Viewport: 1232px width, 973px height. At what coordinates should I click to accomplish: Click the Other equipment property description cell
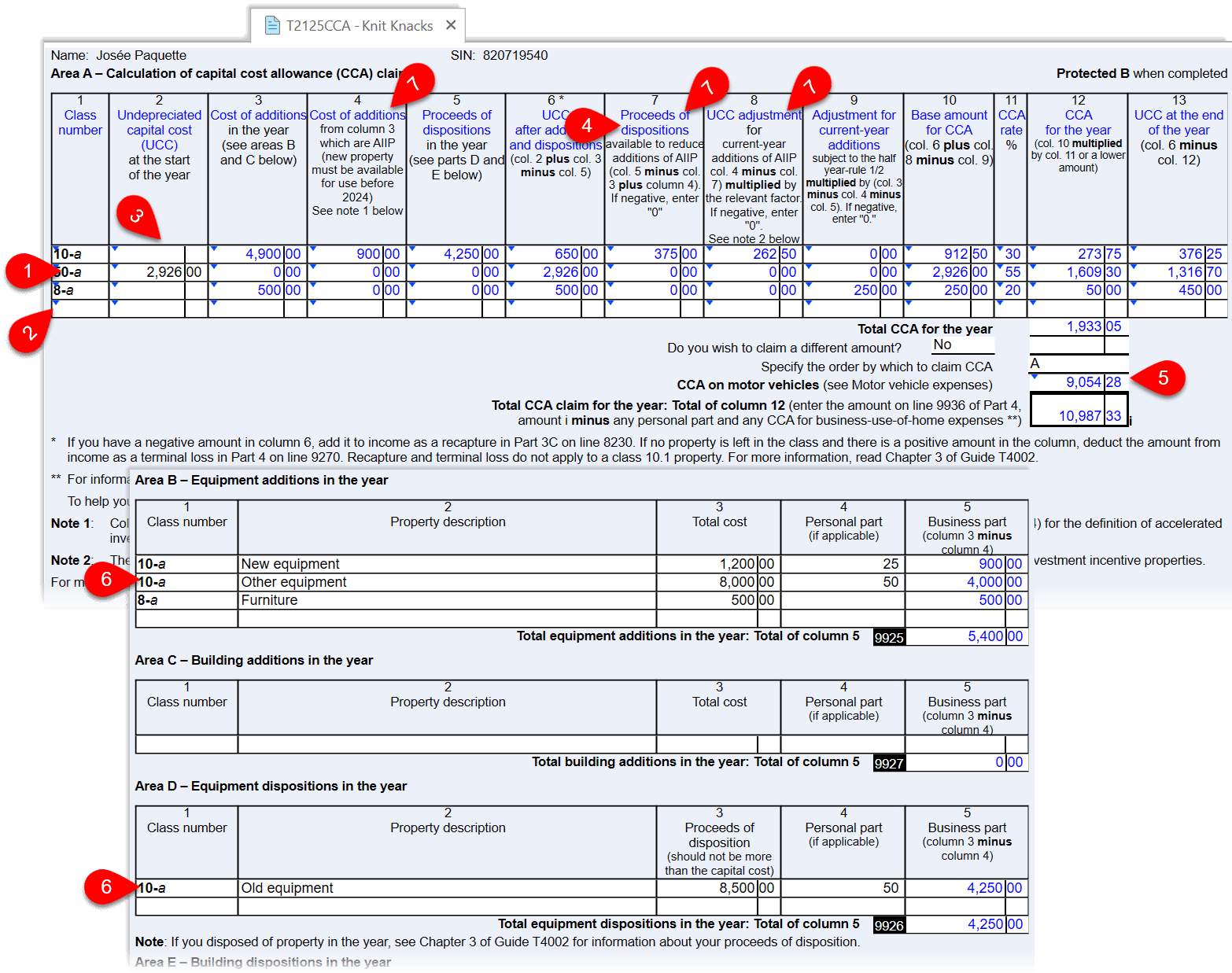coord(447,582)
